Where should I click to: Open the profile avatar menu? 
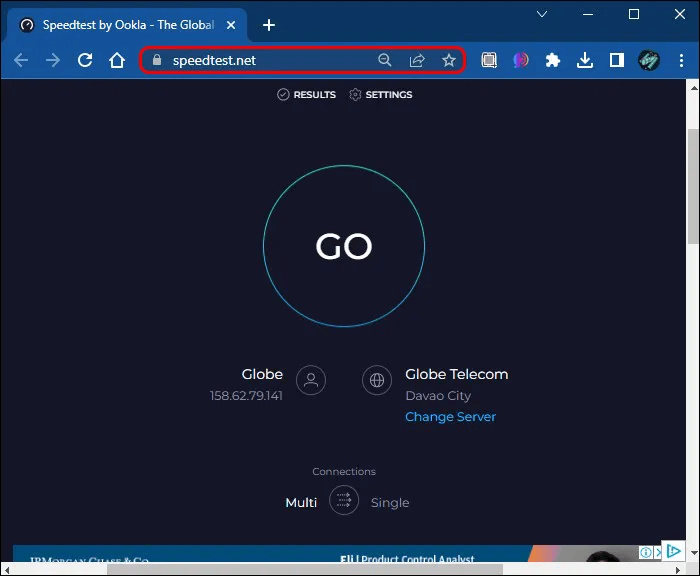click(x=649, y=60)
